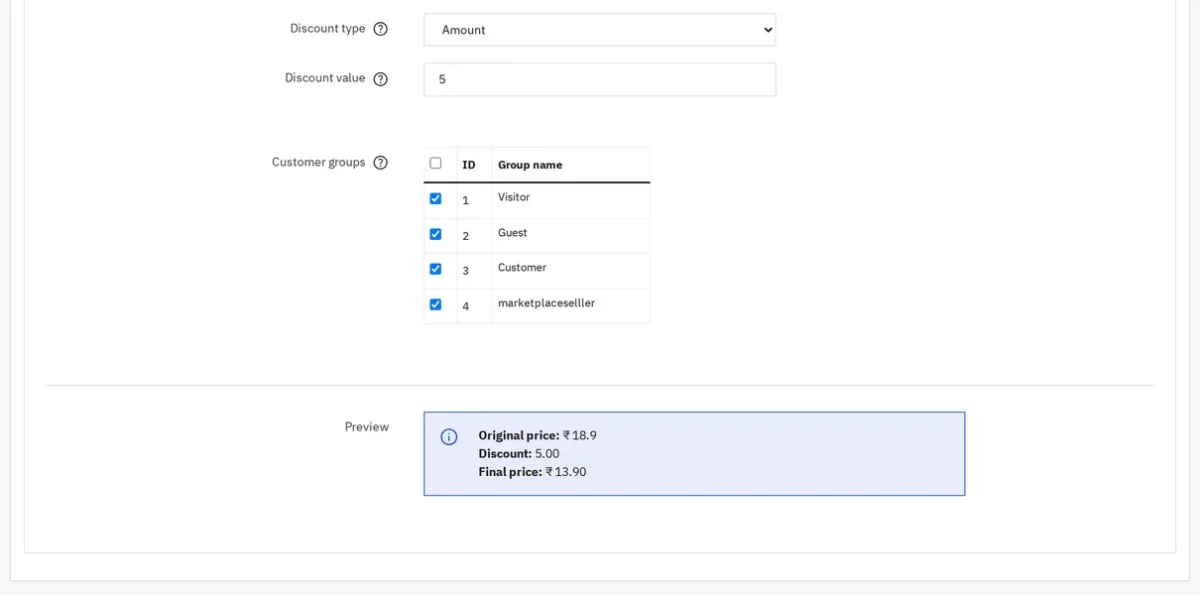
Task: Click the Discount value help icon
Action: (380, 79)
